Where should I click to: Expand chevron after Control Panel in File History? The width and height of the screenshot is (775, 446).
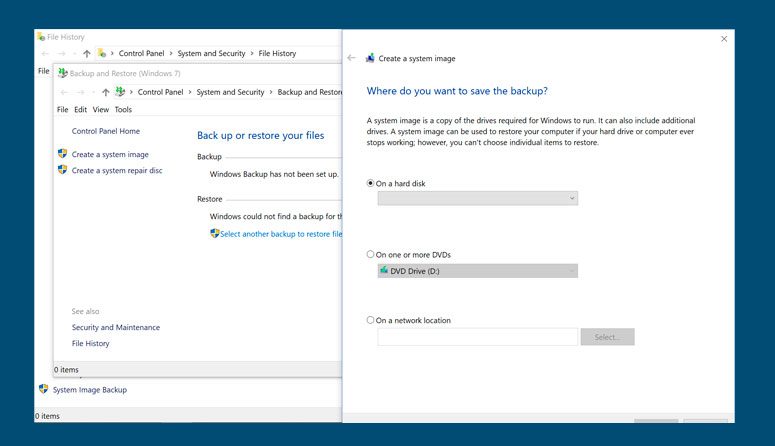171,53
